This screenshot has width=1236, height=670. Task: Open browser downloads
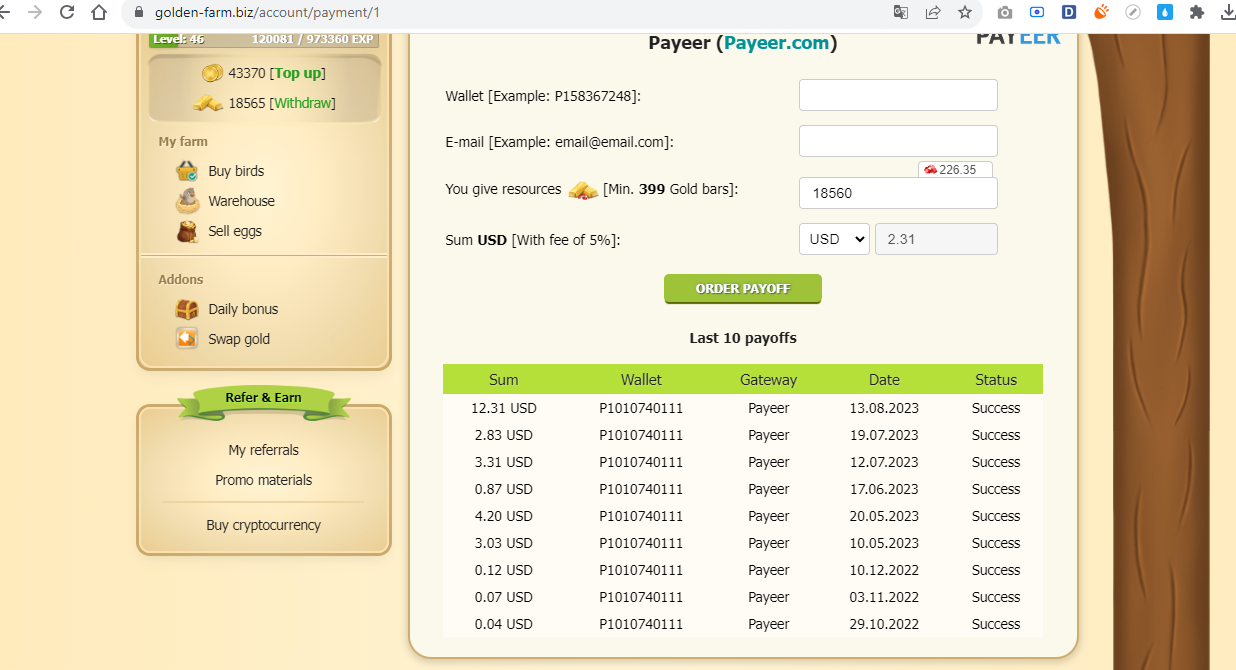pyautogui.click(x=1228, y=13)
